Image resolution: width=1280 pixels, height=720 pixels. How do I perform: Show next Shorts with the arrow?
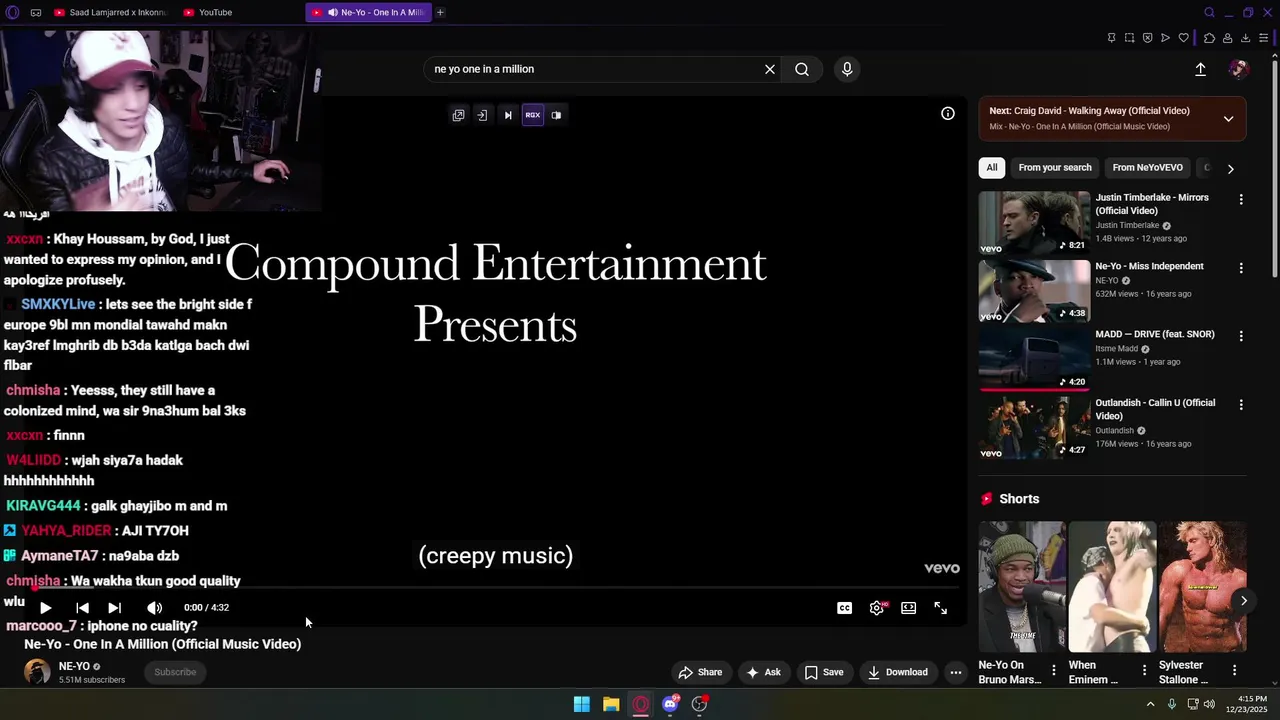point(1243,601)
